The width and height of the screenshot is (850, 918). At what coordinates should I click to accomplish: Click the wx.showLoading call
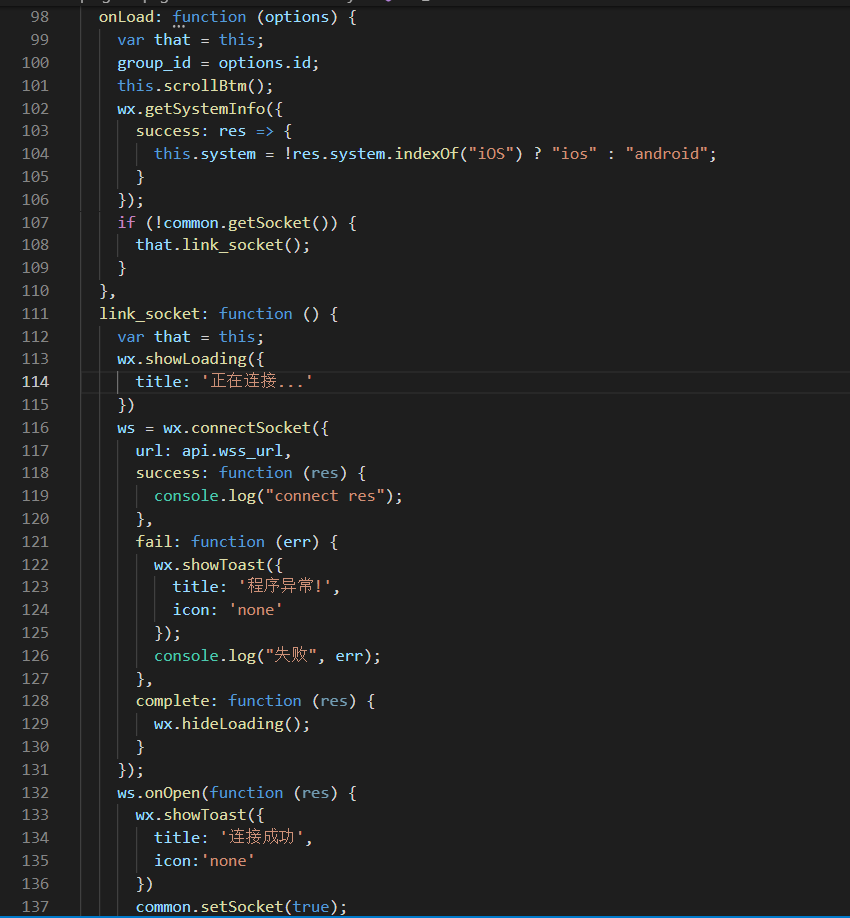tap(181, 359)
